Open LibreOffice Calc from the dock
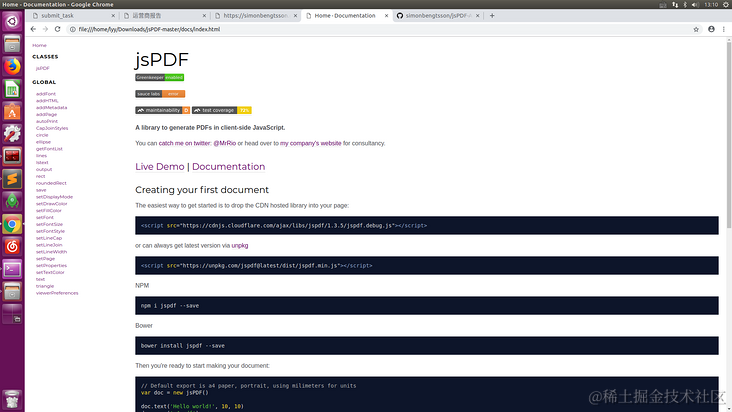The height and width of the screenshot is (412, 732). tap(12, 89)
